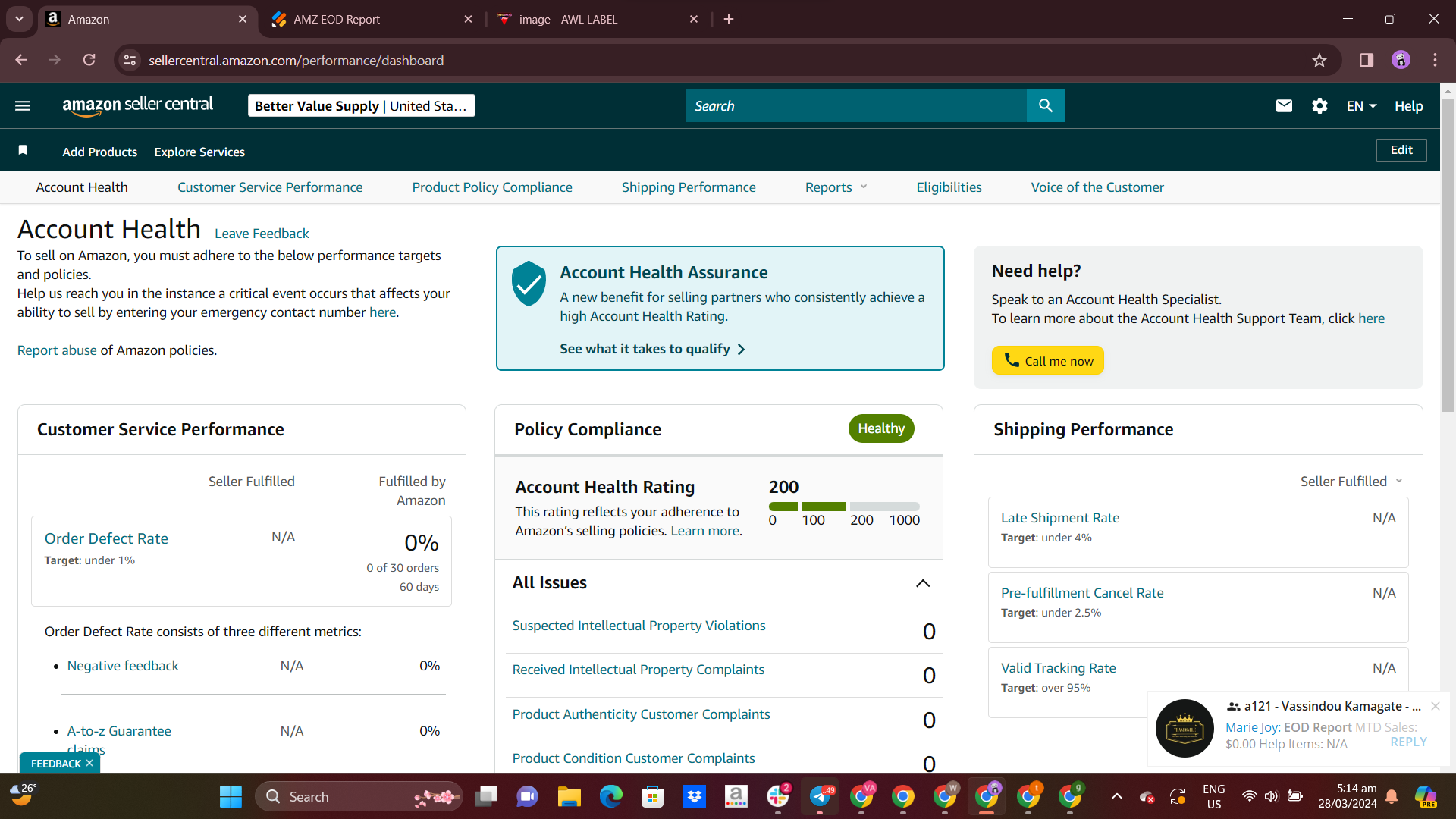Open the Chrome three-dot menu

click(x=1435, y=61)
